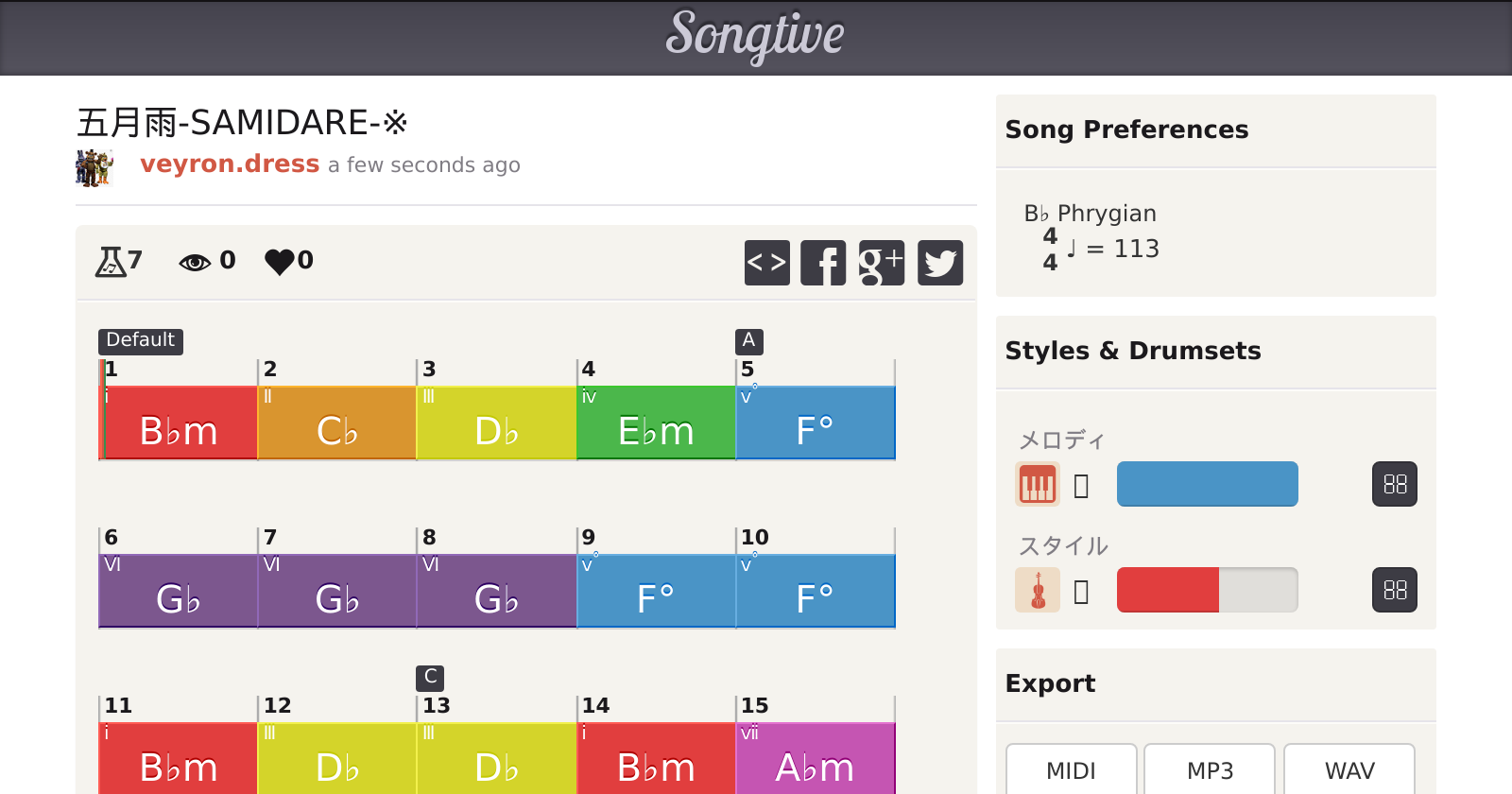Toggle the small box beside the violin icon
The image size is (1512, 794).
[1082, 592]
